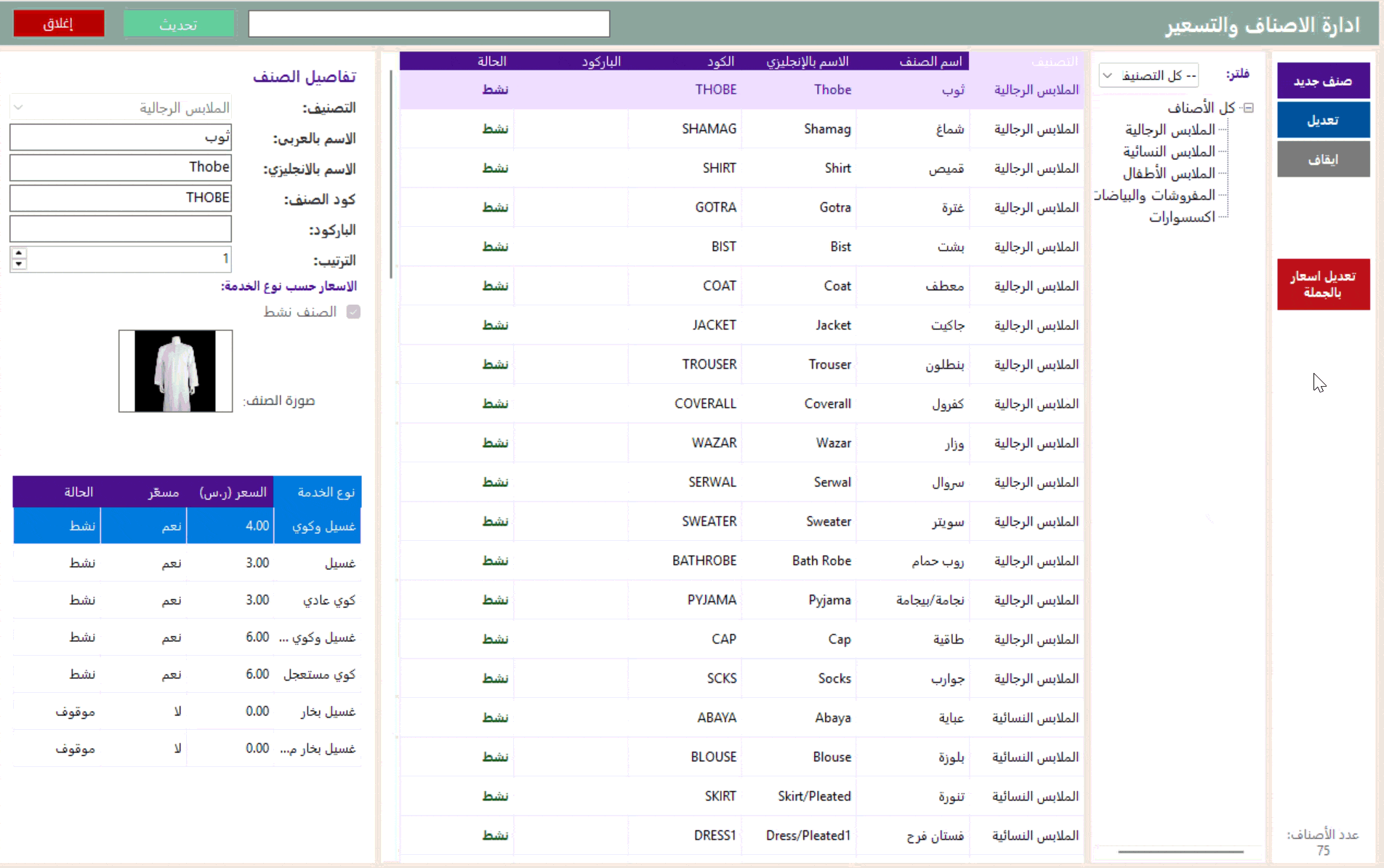The image size is (1384, 868).
Task: Click the empty الباركود barcode field
Action: coord(121,228)
